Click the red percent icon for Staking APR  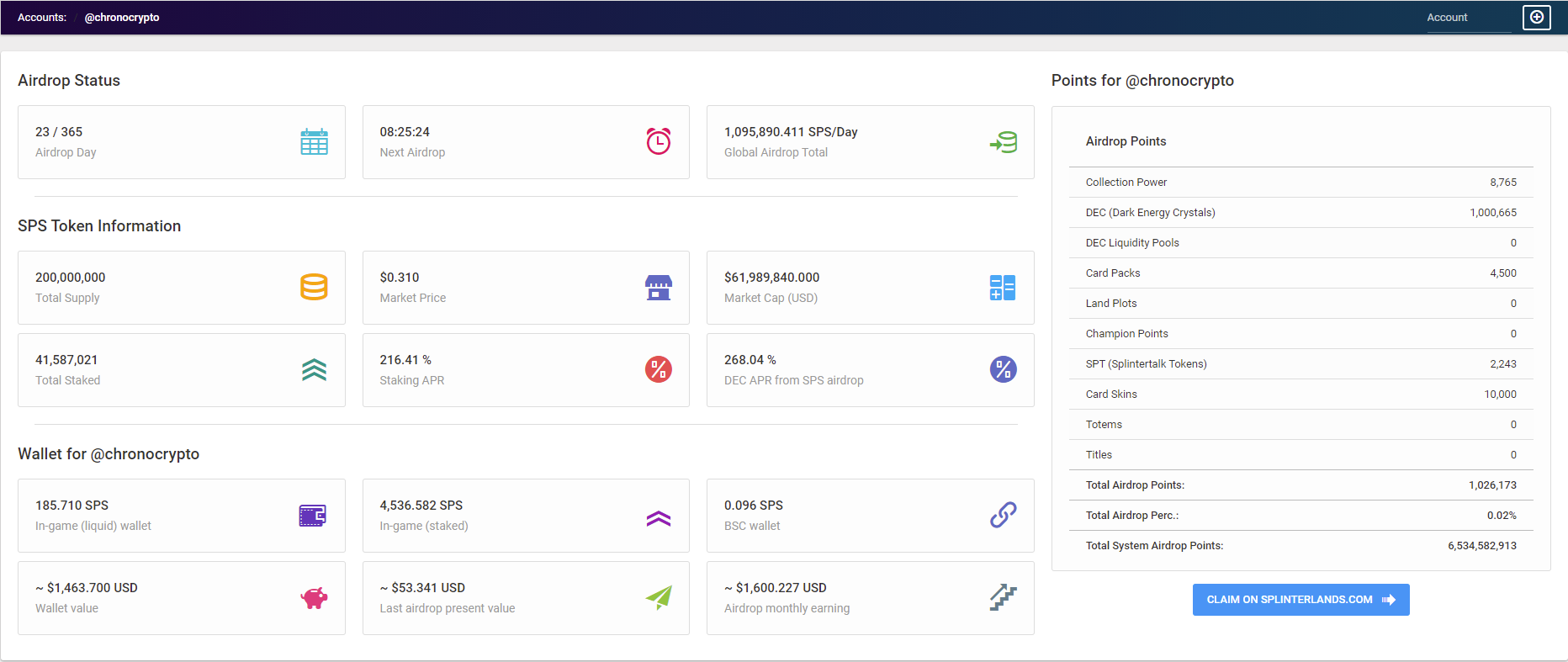coord(659,369)
